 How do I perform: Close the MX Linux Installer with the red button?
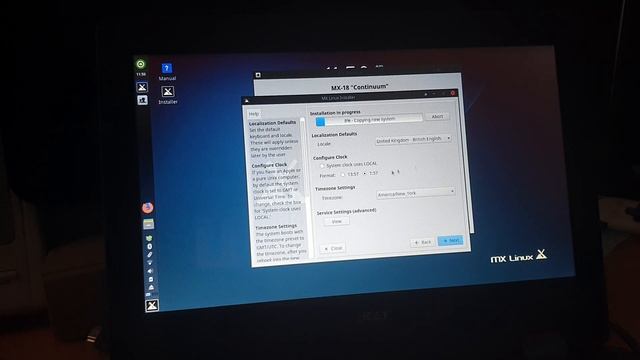453,93
